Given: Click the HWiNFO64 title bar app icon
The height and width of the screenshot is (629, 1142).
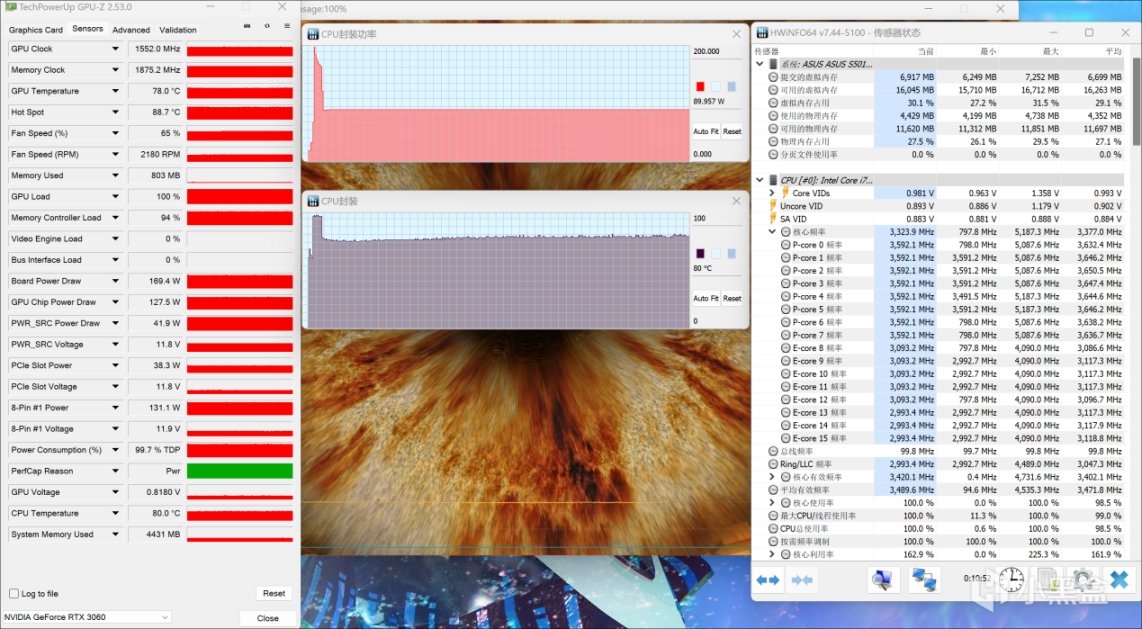Looking at the screenshot, I should point(762,33).
